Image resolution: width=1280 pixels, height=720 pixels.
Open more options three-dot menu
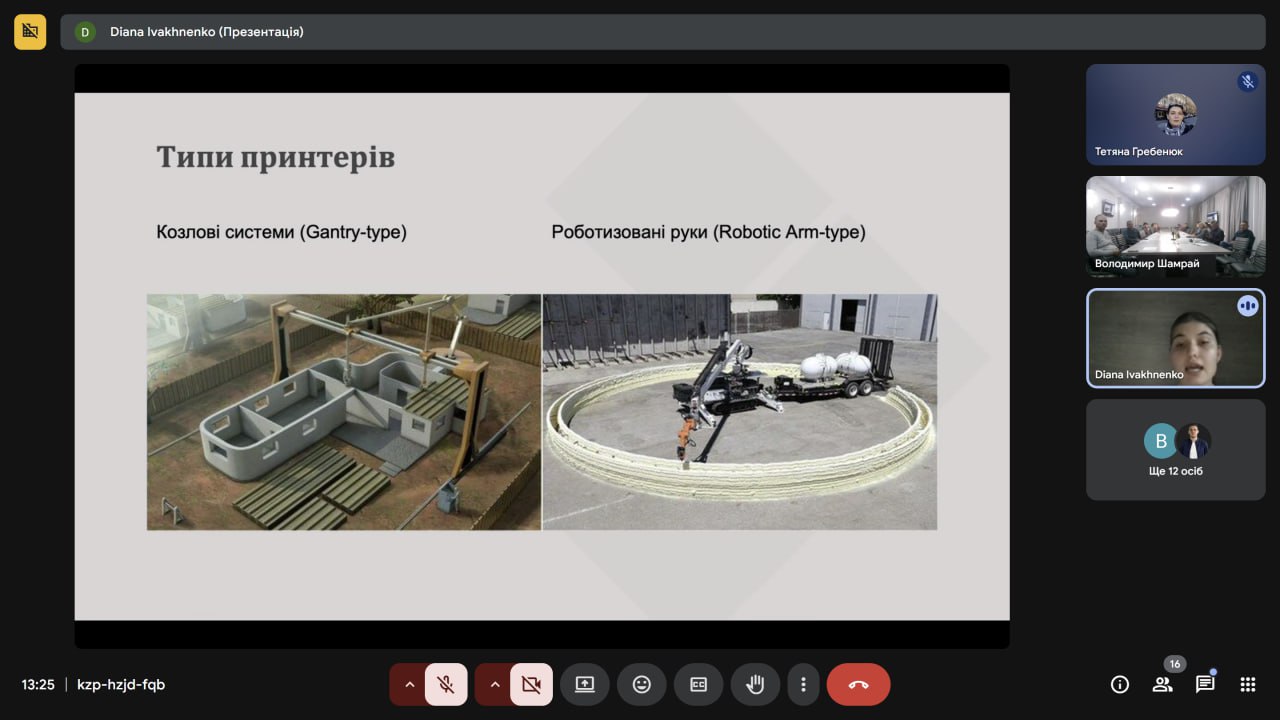coord(803,685)
